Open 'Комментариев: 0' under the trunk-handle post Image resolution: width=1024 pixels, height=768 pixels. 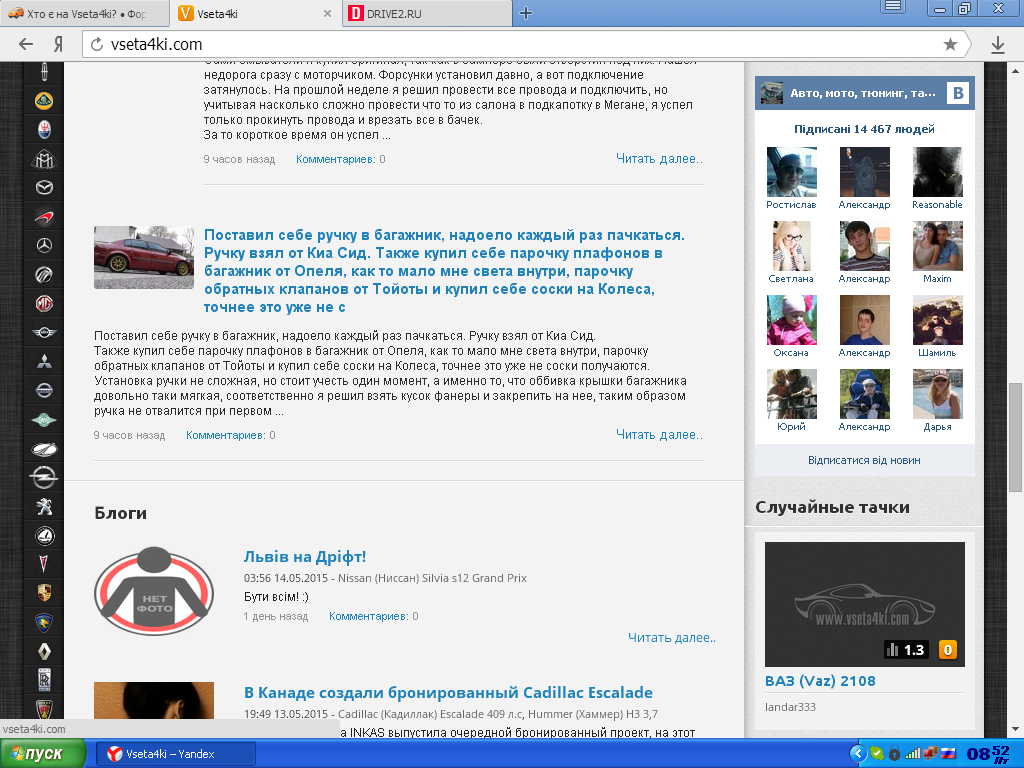point(231,435)
